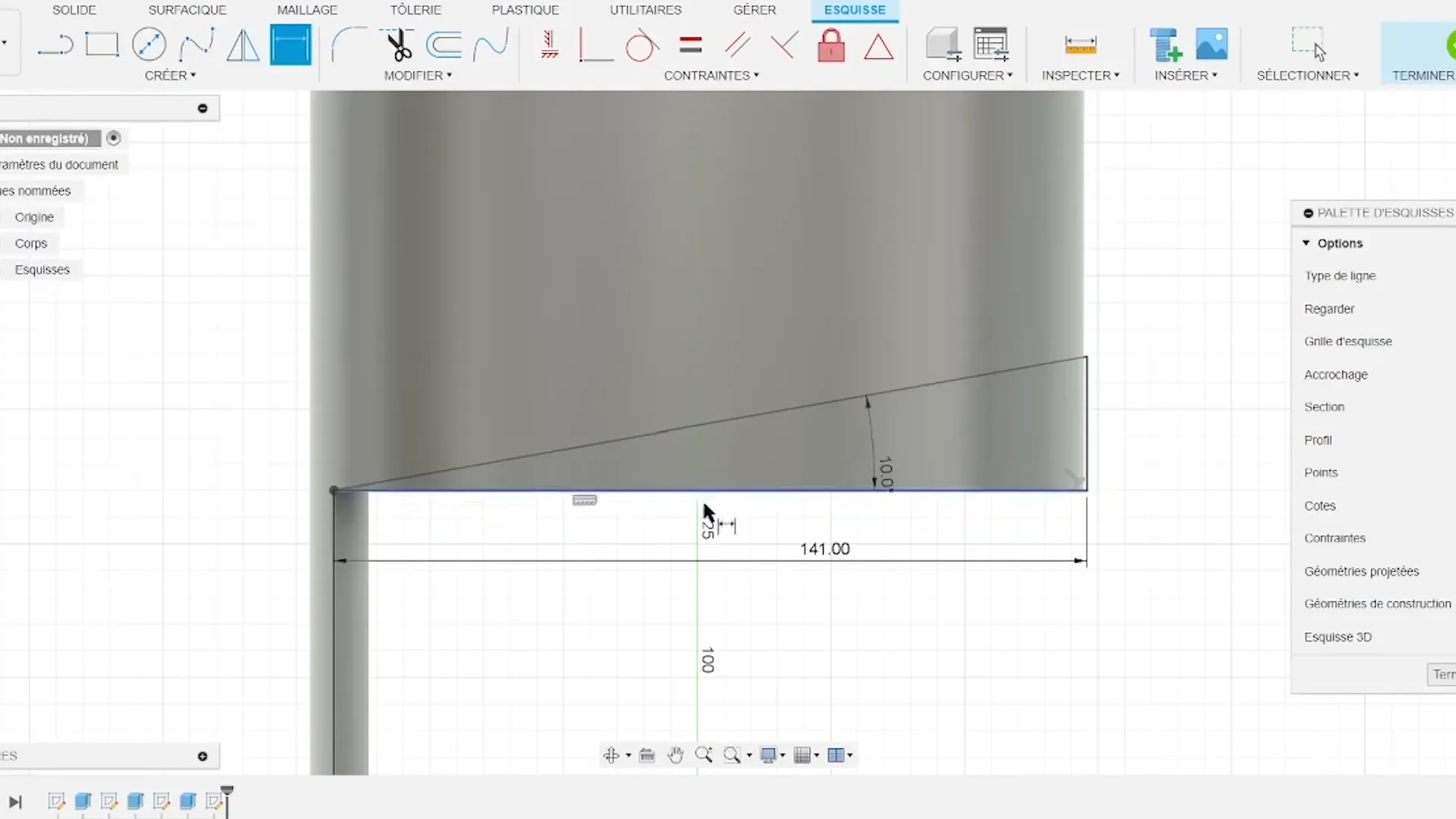Open the CONTRAINTES dropdown menu
This screenshot has width=1456, height=819.
click(711, 75)
